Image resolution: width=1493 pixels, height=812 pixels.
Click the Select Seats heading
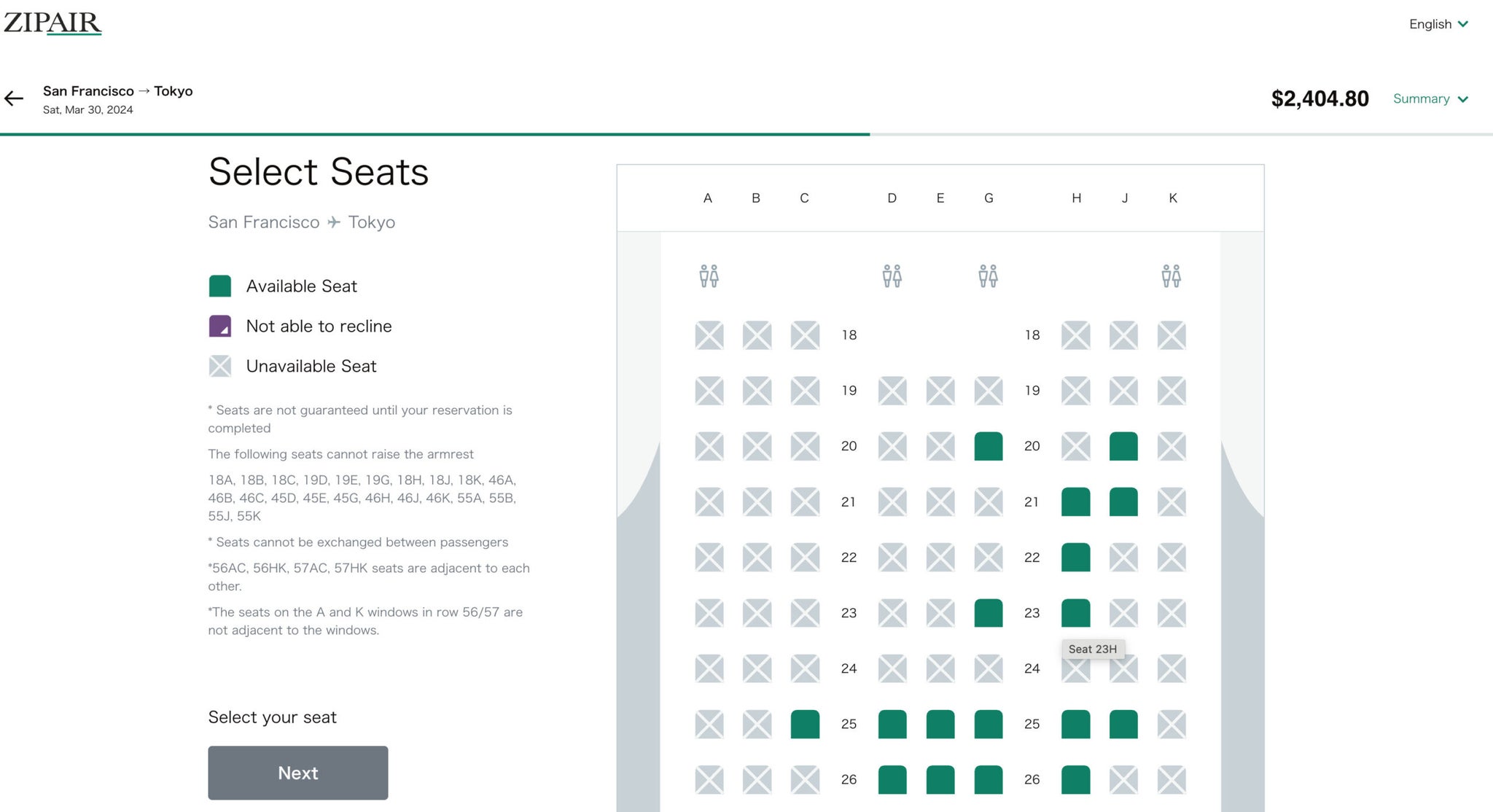coord(318,171)
